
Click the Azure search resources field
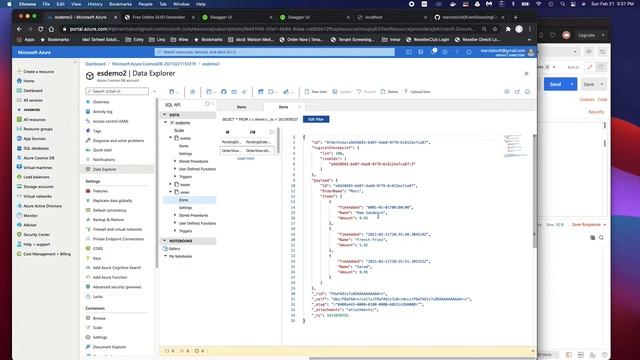click(x=274, y=52)
